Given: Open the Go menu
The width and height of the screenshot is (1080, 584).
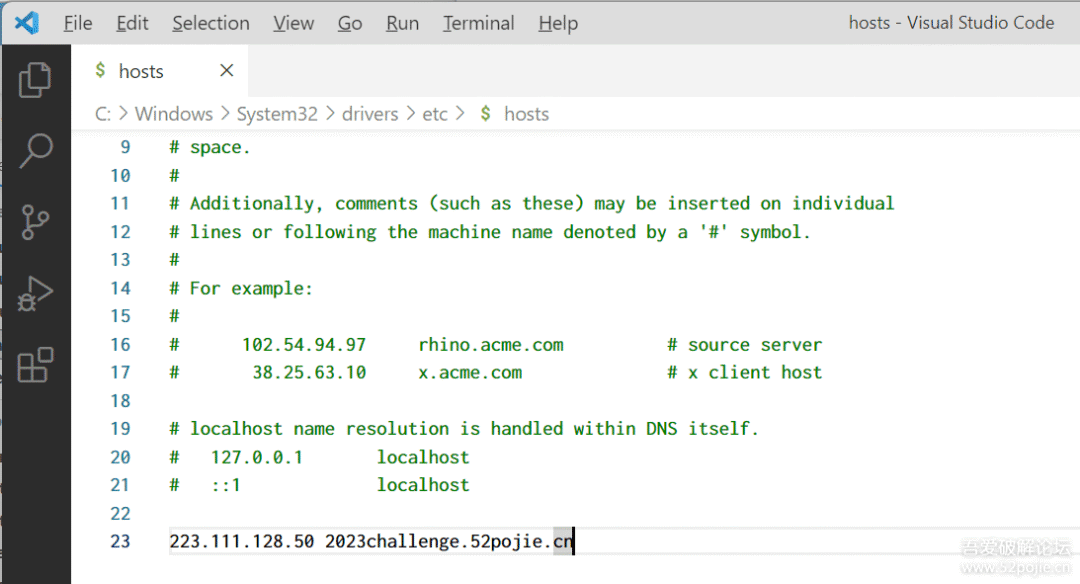Looking at the screenshot, I should pyautogui.click(x=350, y=23).
